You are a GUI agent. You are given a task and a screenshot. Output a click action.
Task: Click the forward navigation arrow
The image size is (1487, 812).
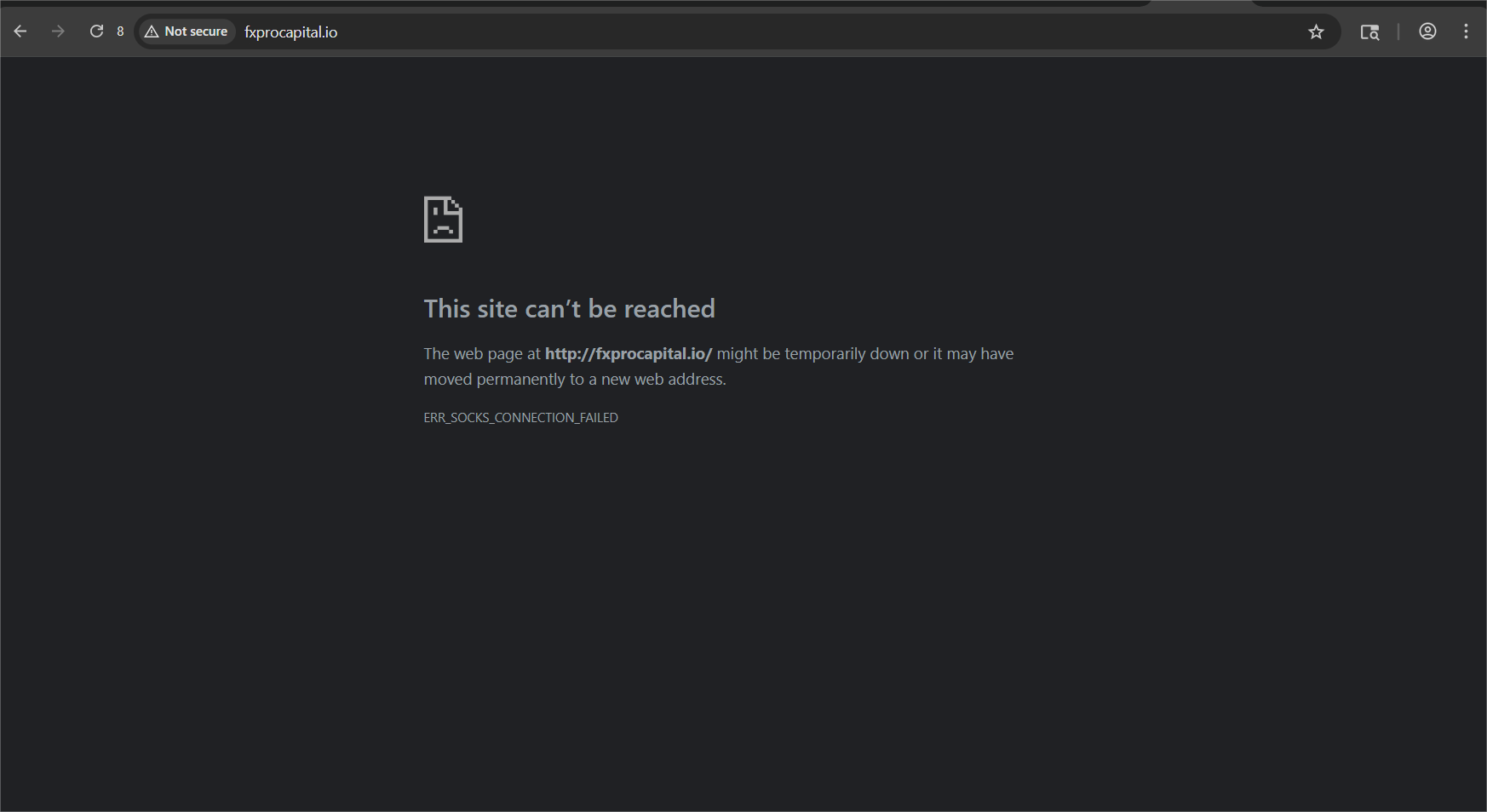click(58, 31)
